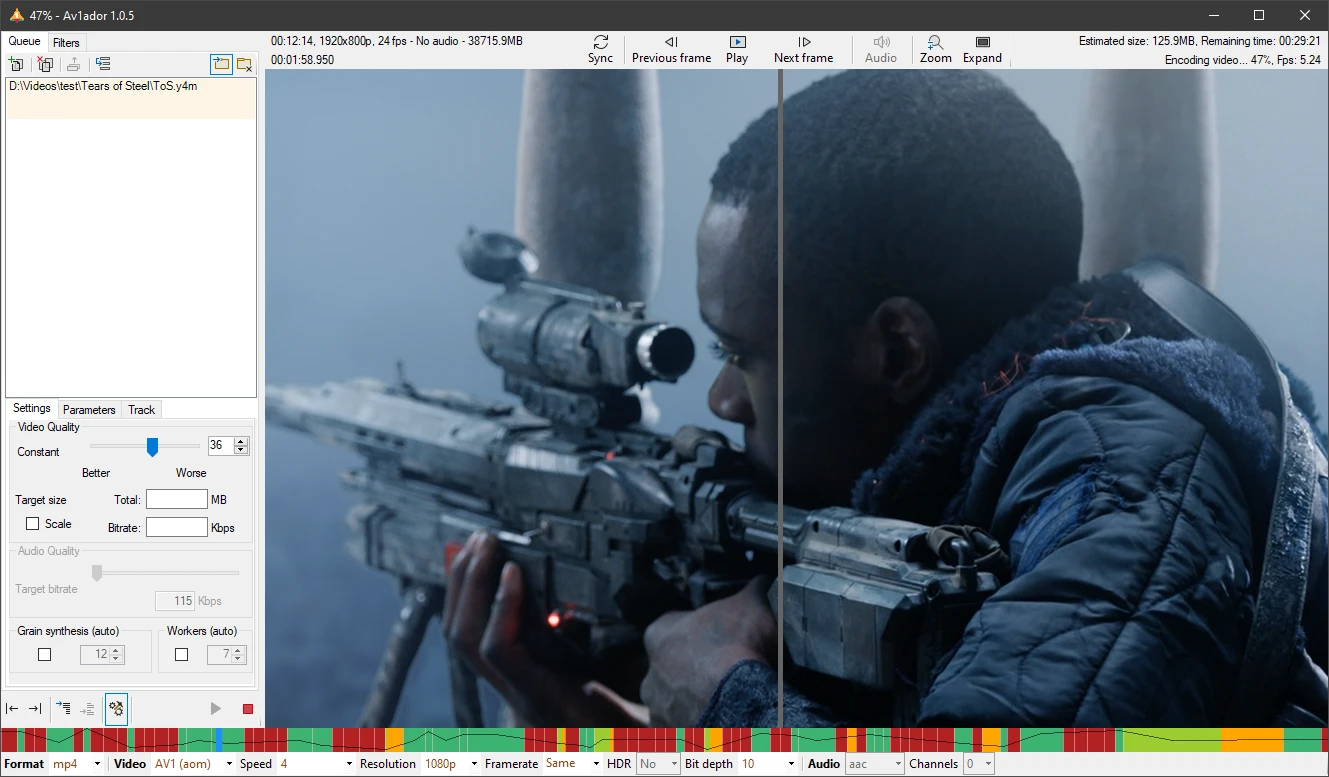
Task: Advance to Next frame
Action: point(803,50)
